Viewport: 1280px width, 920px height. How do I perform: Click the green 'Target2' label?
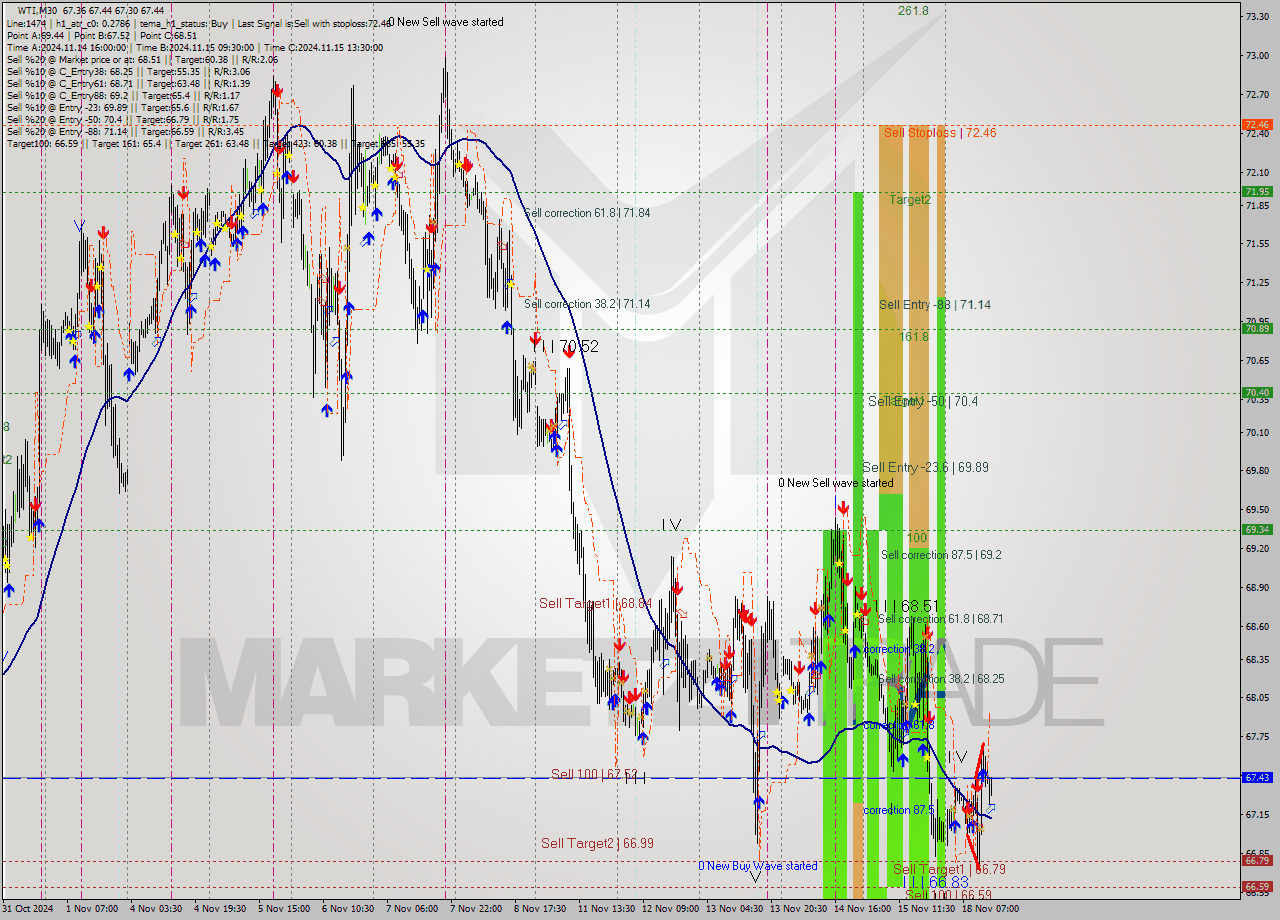click(910, 199)
